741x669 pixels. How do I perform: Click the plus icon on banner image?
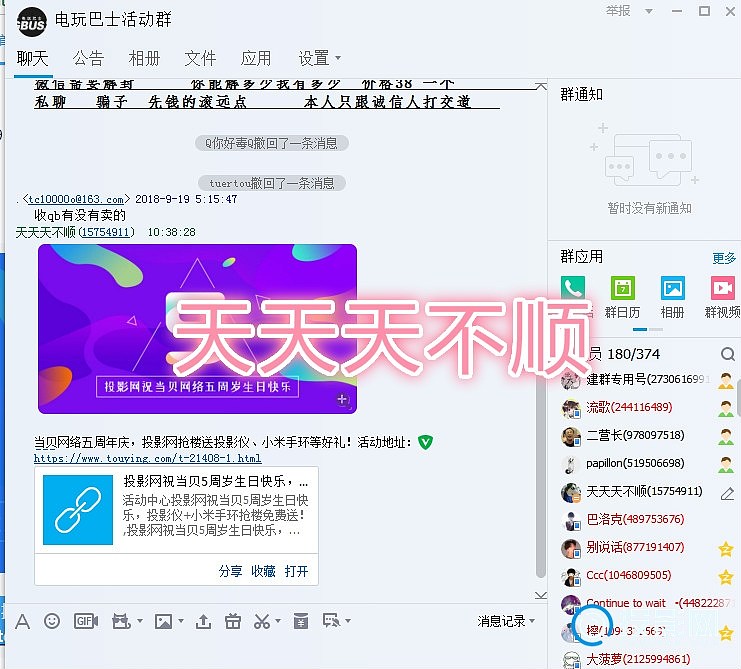click(342, 400)
